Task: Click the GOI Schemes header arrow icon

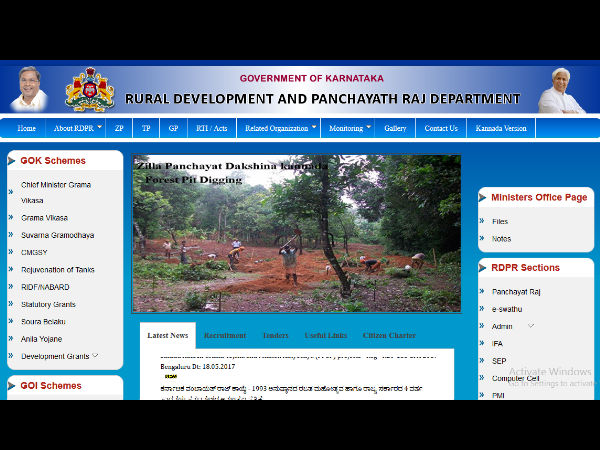Action: [x=12, y=386]
